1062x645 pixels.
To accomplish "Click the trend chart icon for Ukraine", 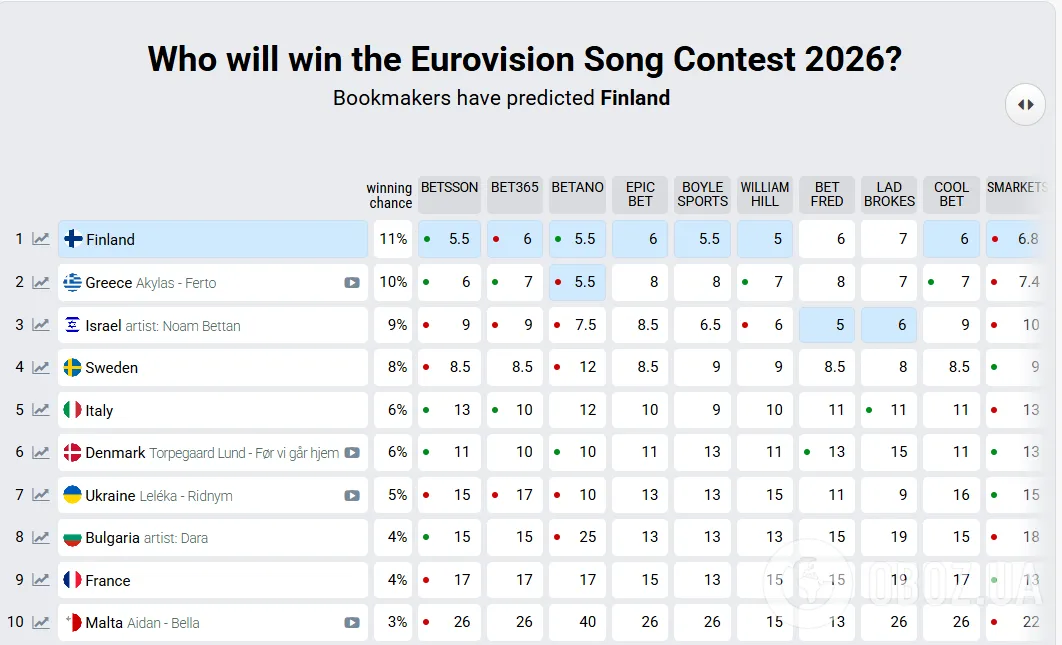I will 41,495.
